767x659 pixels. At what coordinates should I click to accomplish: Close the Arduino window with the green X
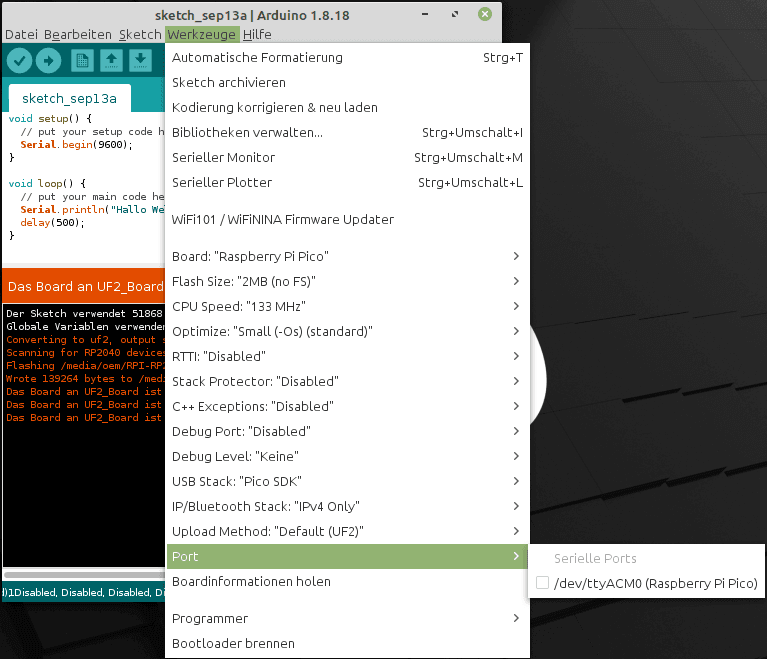(x=484, y=15)
